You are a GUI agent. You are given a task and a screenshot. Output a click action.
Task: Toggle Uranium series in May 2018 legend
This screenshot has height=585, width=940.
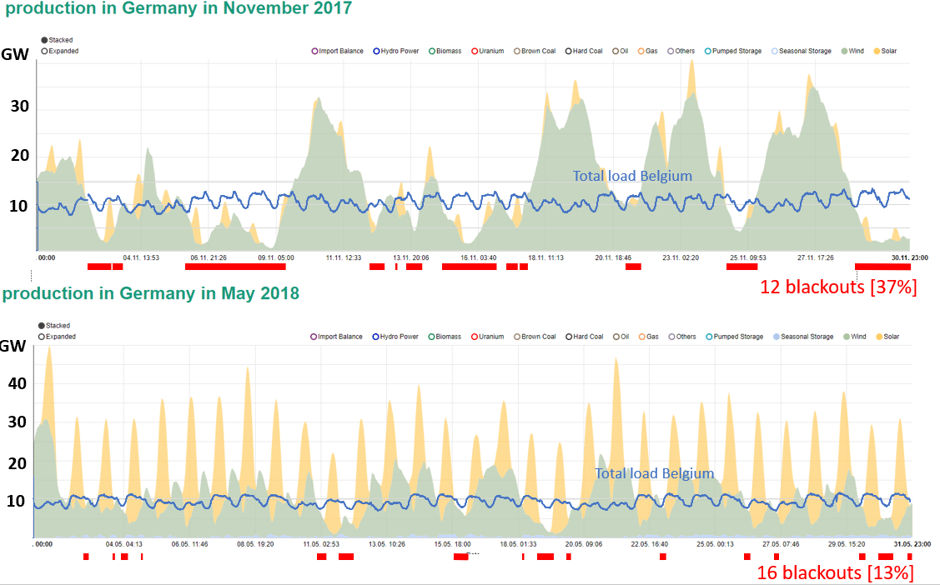(x=487, y=336)
